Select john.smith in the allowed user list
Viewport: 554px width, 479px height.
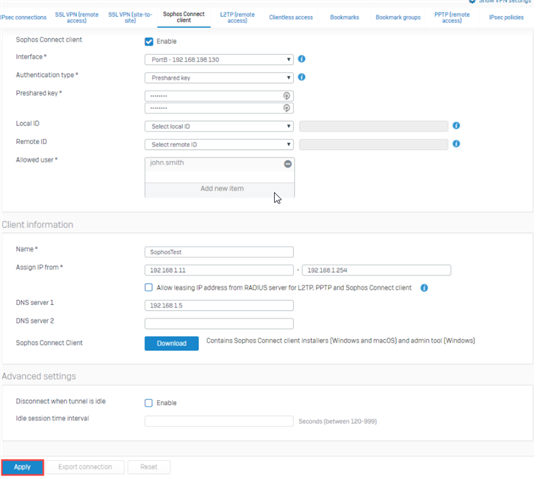(167, 163)
